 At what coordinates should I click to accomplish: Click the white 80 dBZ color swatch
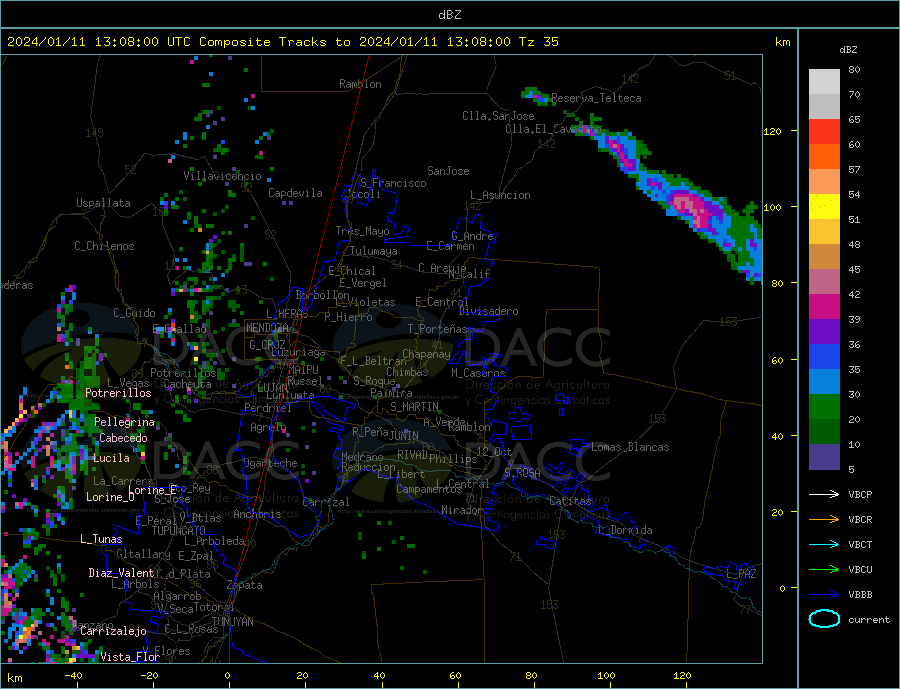click(x=824, y=82)
